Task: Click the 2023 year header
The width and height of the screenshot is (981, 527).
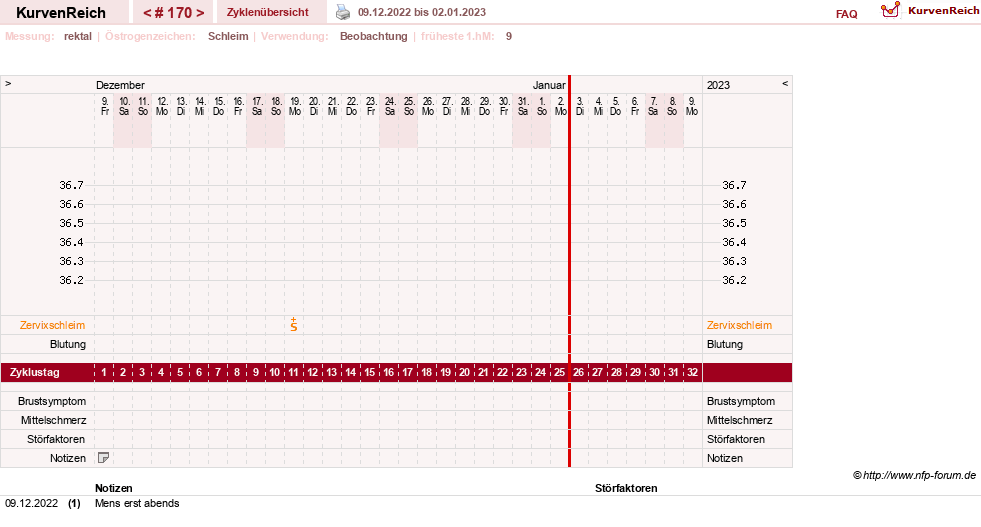Action: (718, 85)
